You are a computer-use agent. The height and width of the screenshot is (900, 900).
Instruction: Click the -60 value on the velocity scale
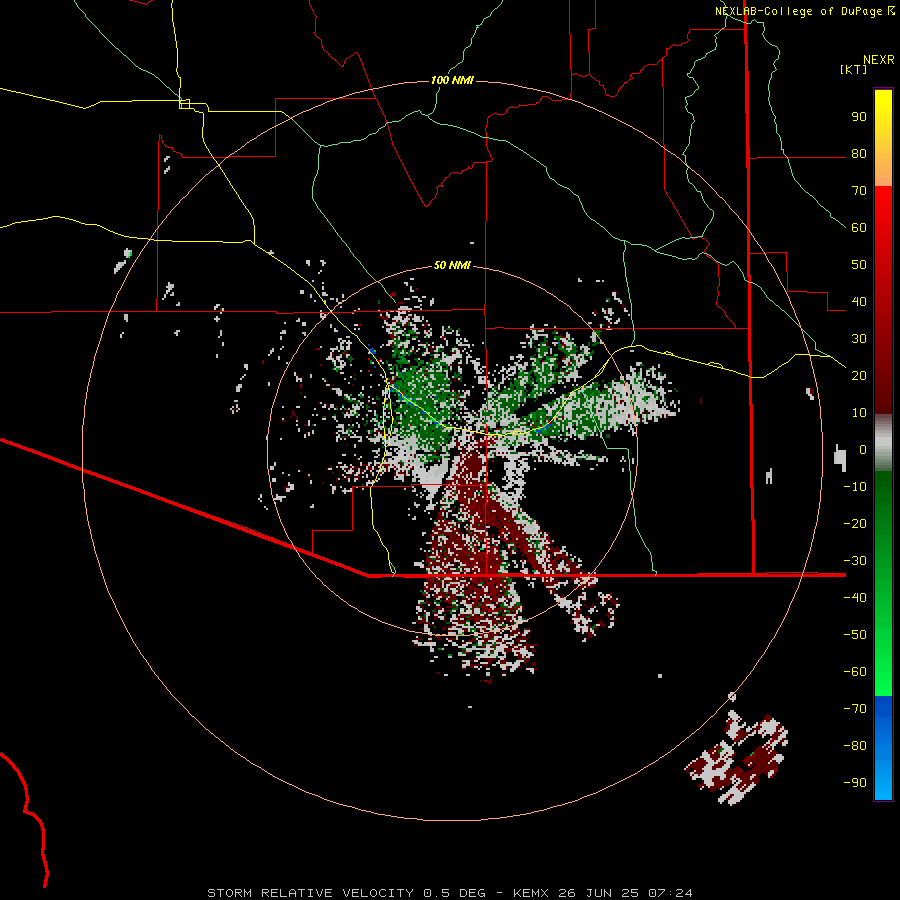855,672
